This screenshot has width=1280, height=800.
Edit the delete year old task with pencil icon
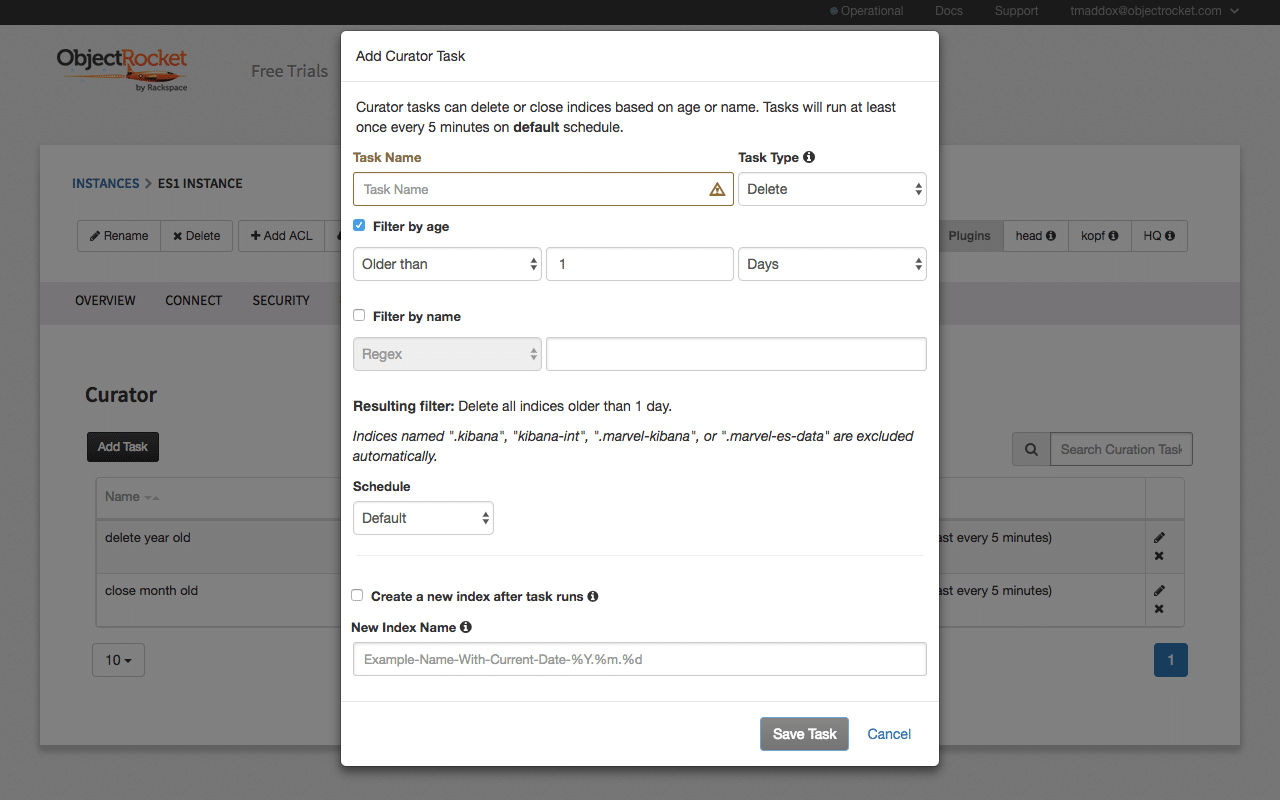pos(1159,537)
